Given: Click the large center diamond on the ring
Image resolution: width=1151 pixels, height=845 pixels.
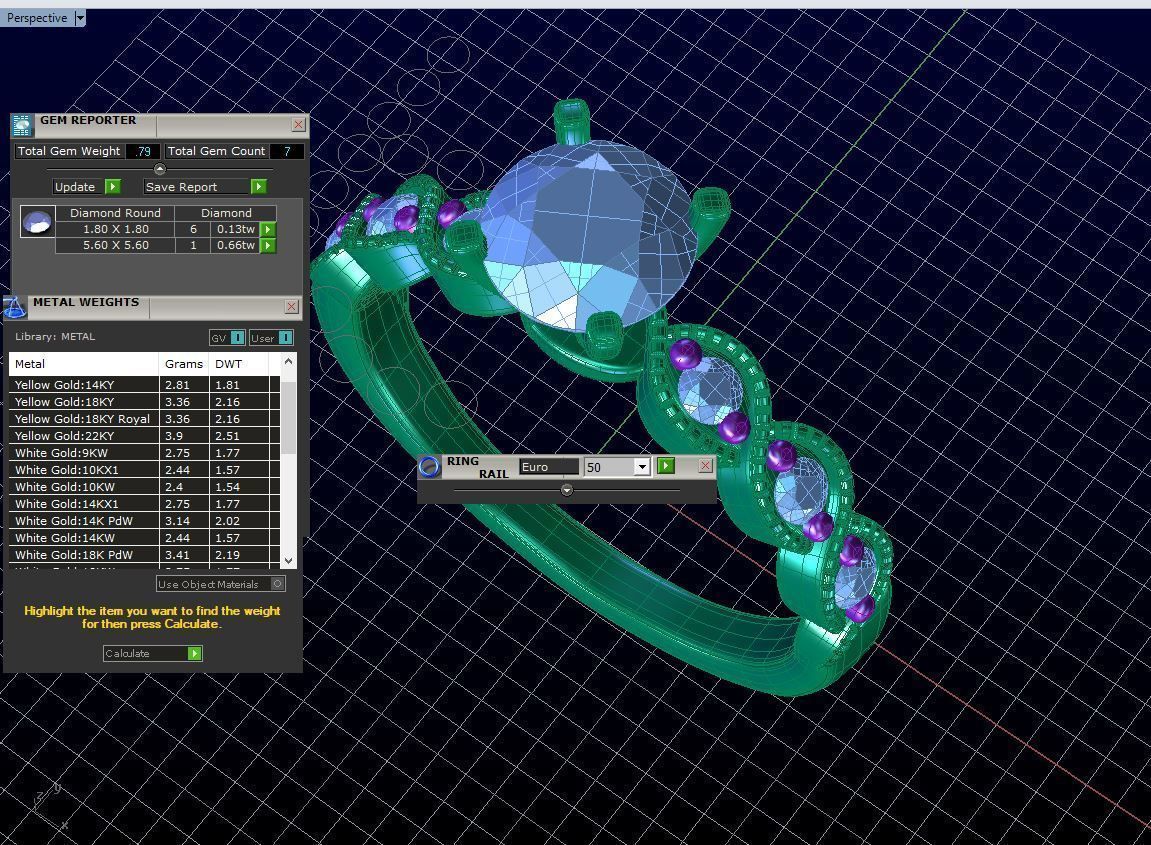Looking at the screenshot, I should (x=587, y=235).
